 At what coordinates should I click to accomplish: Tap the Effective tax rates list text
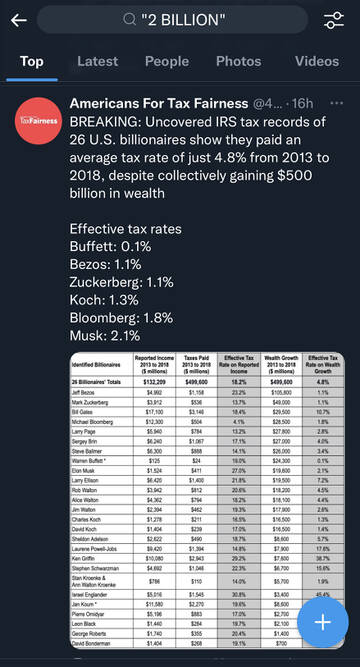click(126, 282)
